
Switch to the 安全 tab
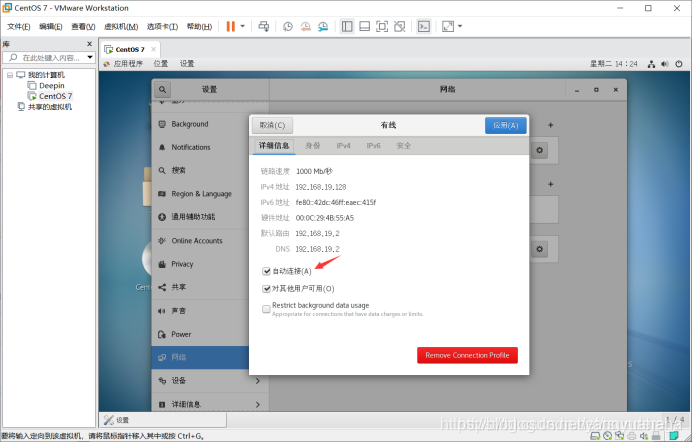pos(403,146)
